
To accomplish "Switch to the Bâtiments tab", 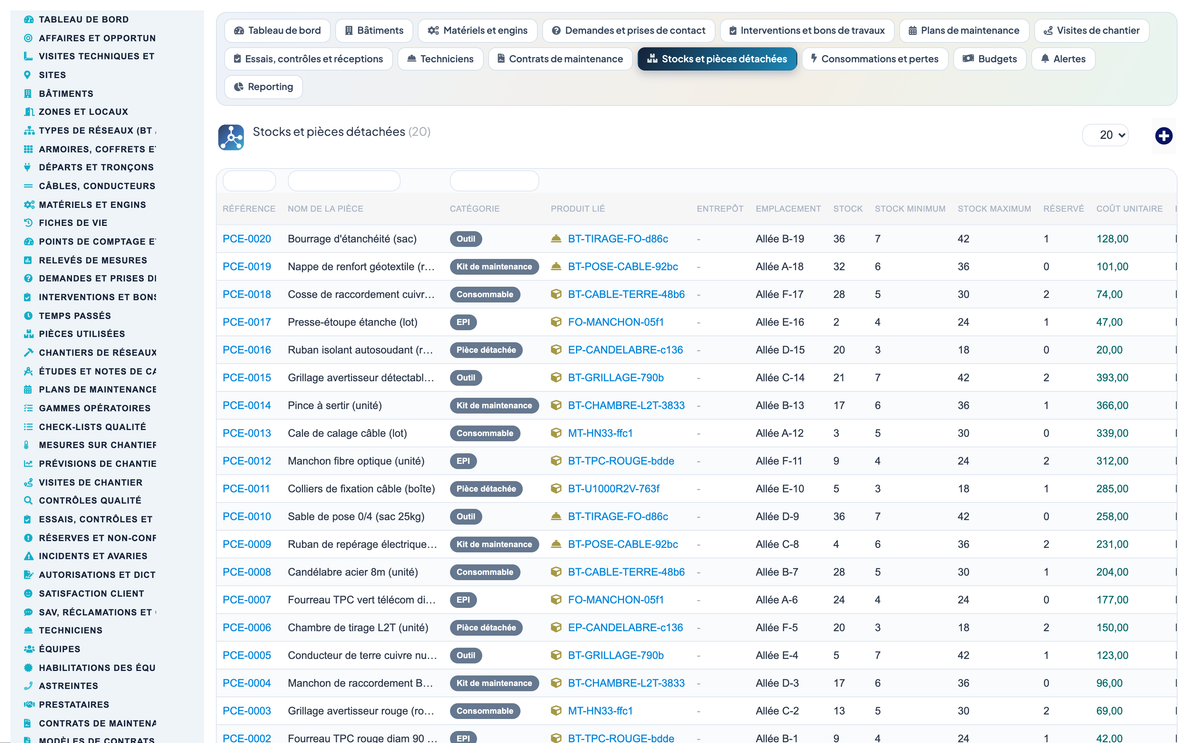I will (x=373, y=31).
